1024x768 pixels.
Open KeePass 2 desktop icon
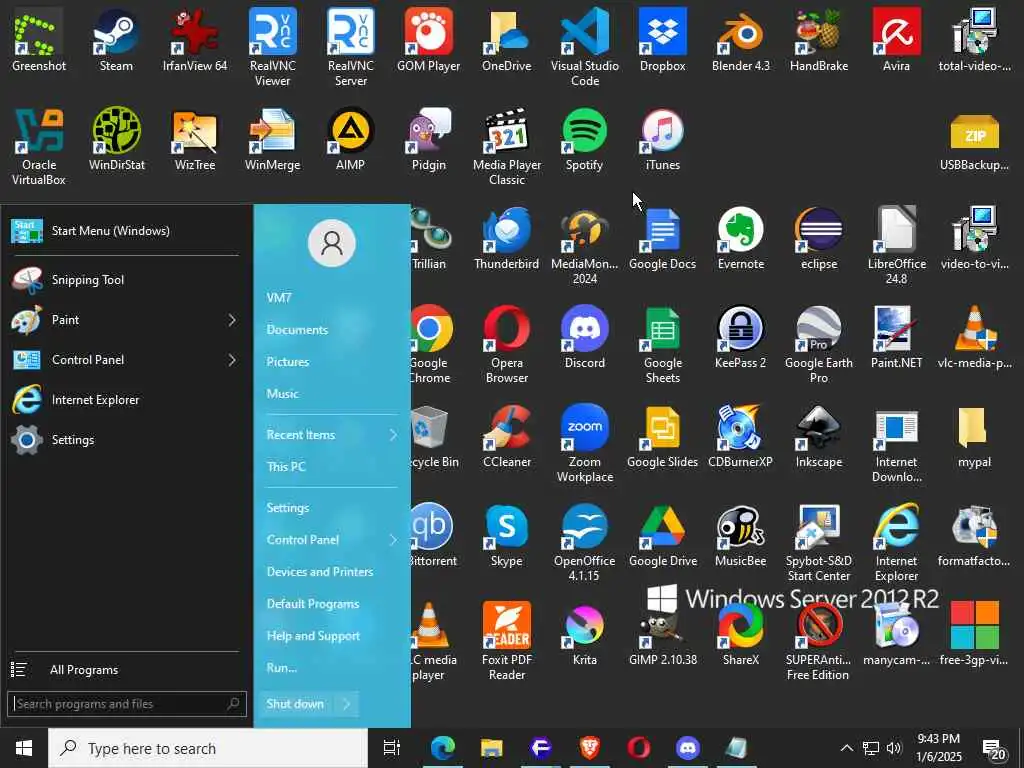pos(741,337)
